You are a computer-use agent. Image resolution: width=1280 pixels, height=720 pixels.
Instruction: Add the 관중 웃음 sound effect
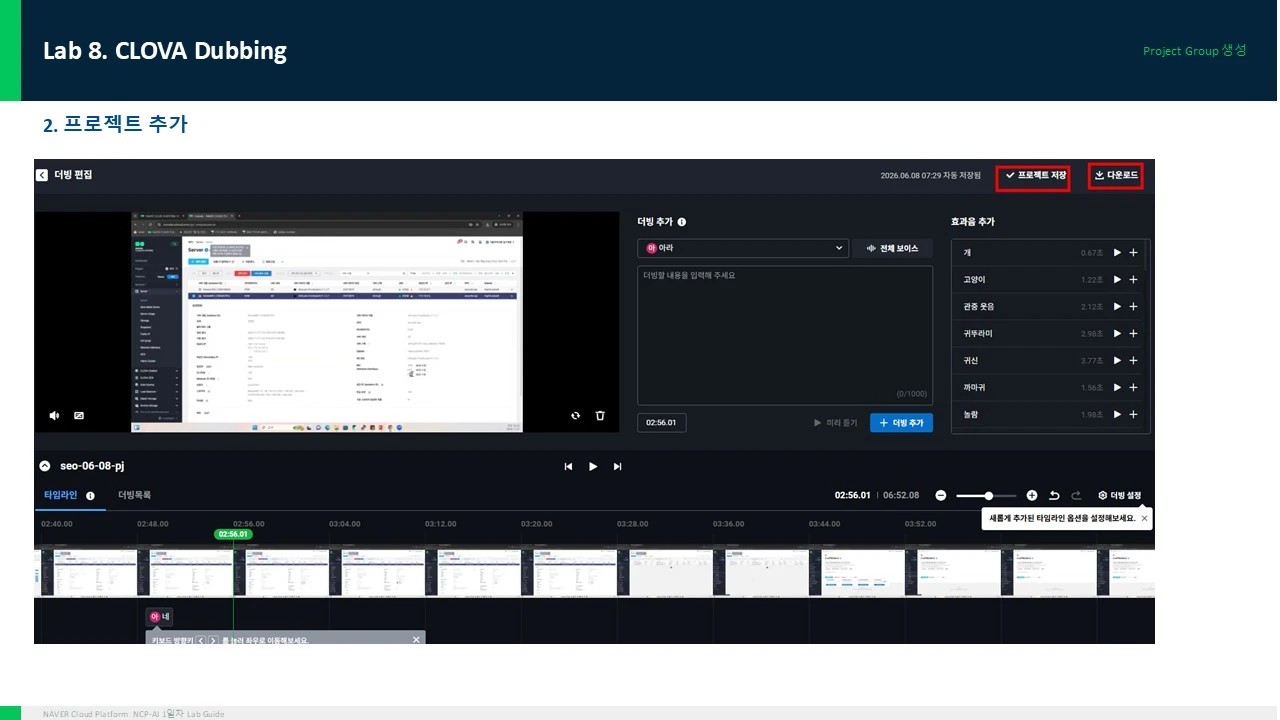tap(1133, 307)
